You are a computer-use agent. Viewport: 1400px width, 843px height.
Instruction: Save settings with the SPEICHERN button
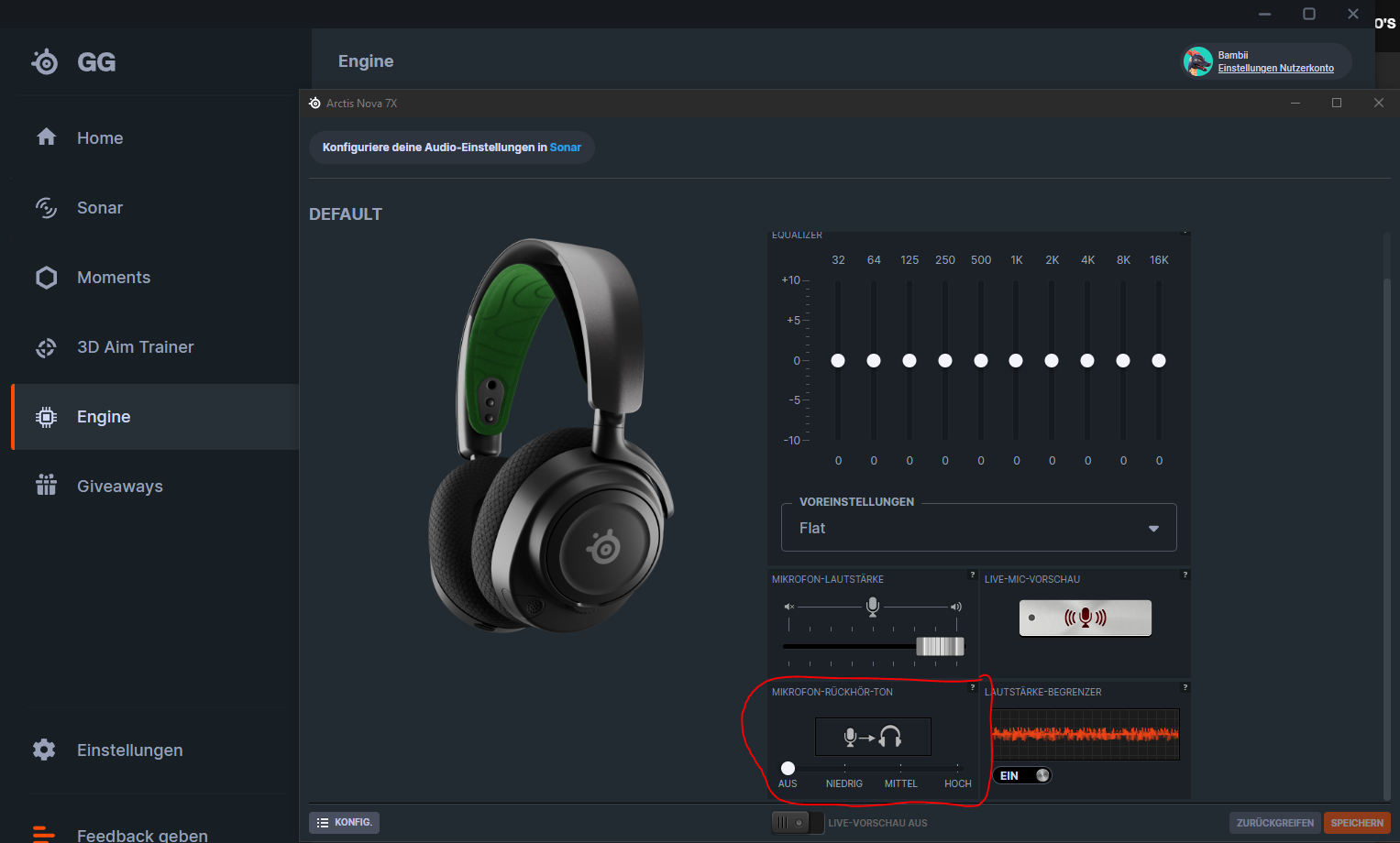point(1356,822)
